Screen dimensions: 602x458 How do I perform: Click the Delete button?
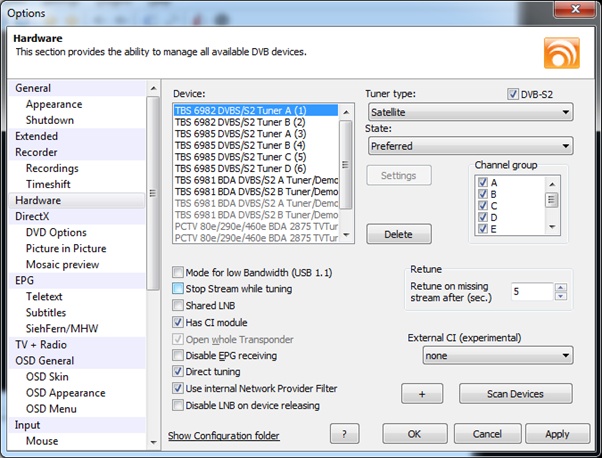pos(399,234)
